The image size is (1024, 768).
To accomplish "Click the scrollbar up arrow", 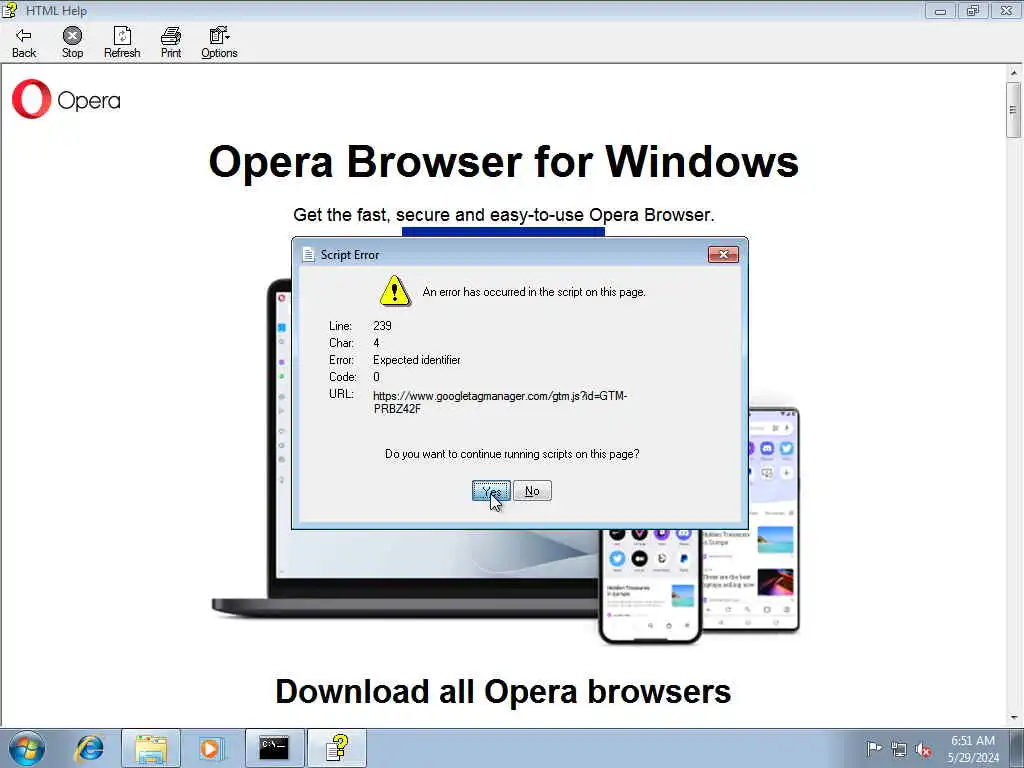I will 1014,72.
